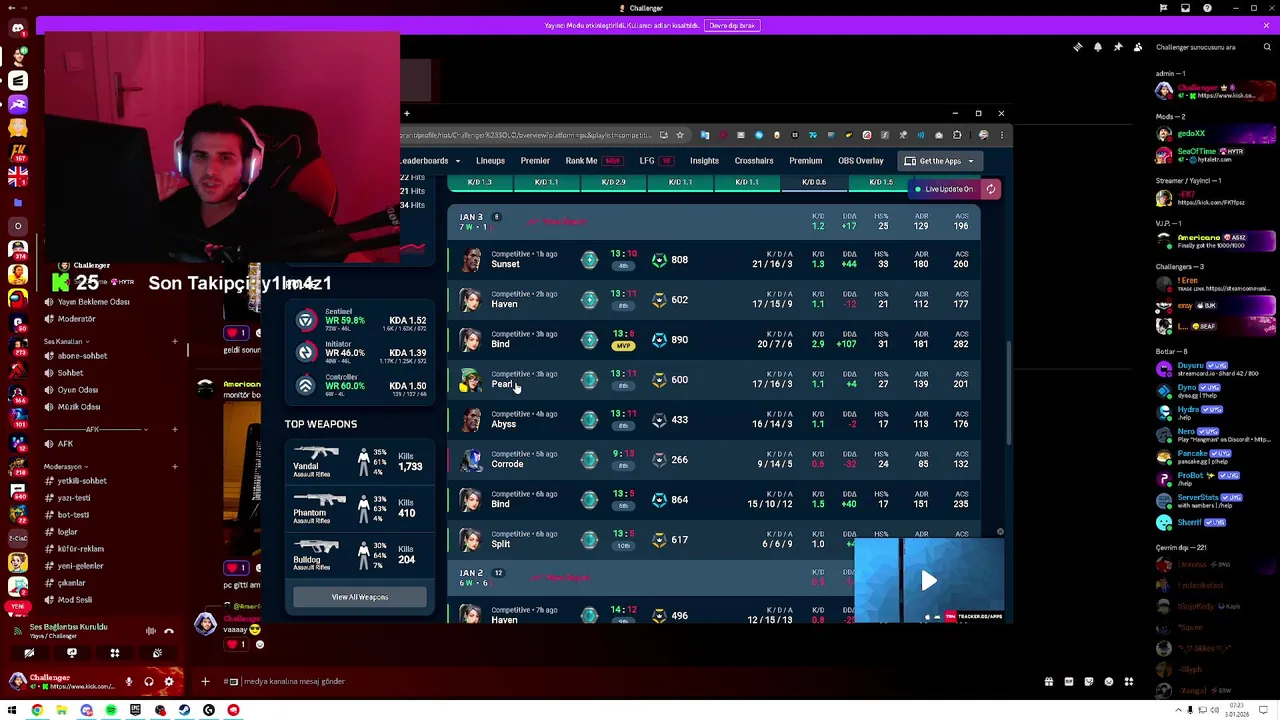Open Discord direct messages home icon
The width and height of the screenshot is (1280, 720).
(x=17, y=28)
